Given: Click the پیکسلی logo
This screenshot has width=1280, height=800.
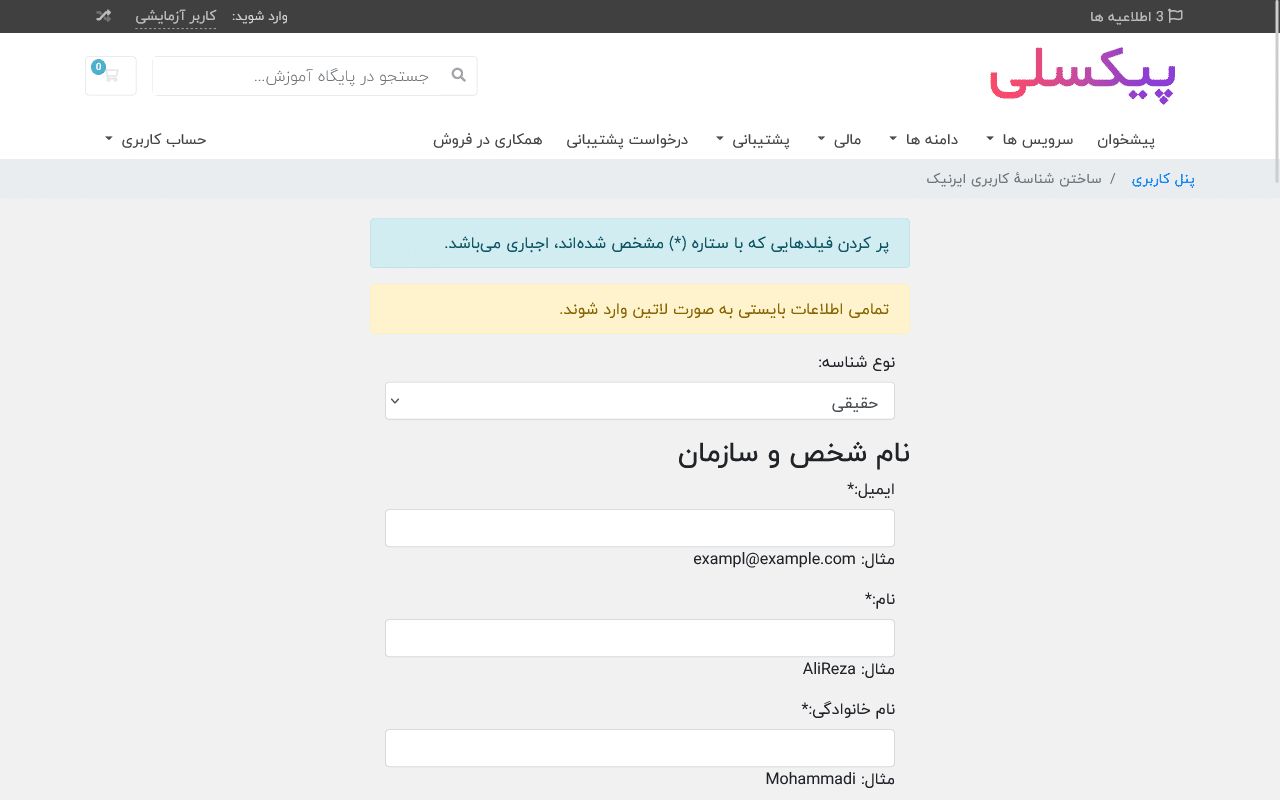Looking at the screenshot, I should [x=1083, y=75].
